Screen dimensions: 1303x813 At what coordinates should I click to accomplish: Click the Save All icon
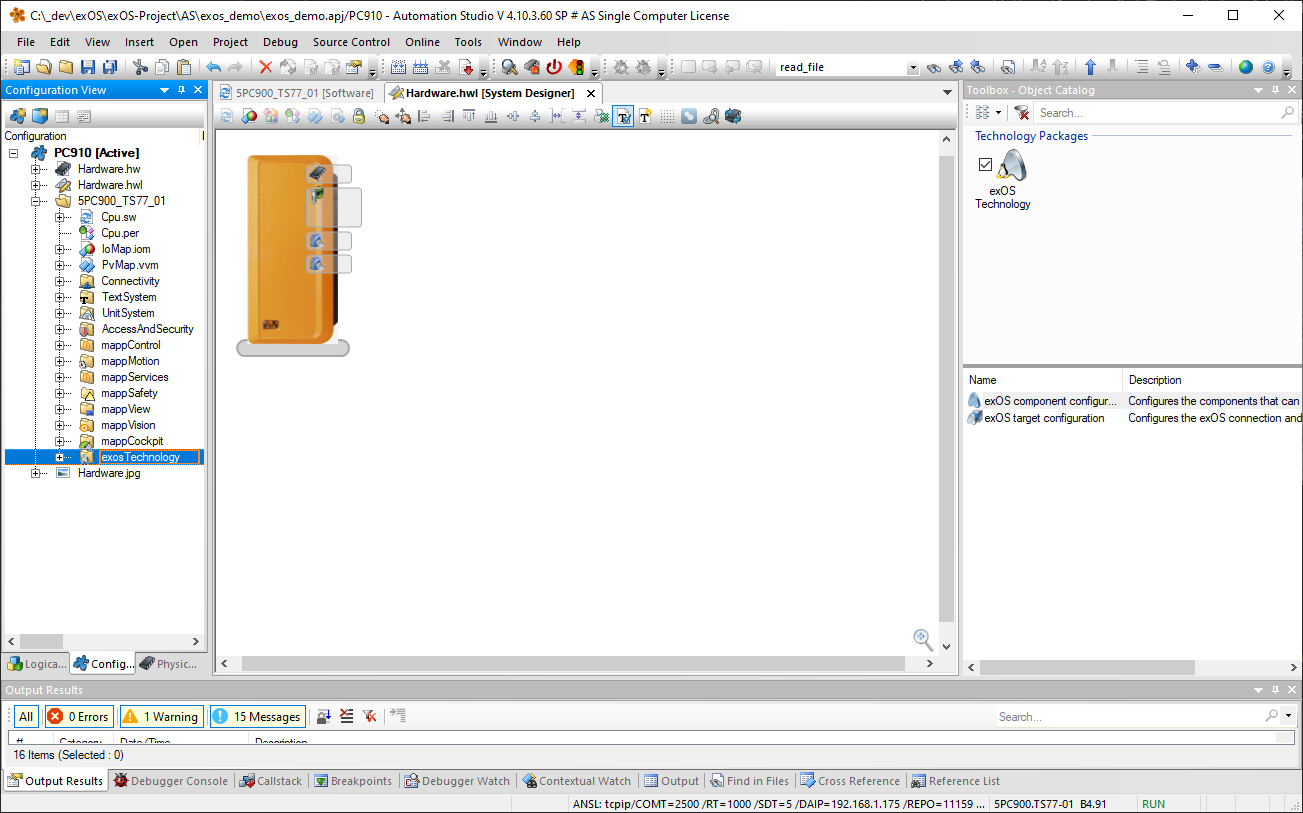110,67
